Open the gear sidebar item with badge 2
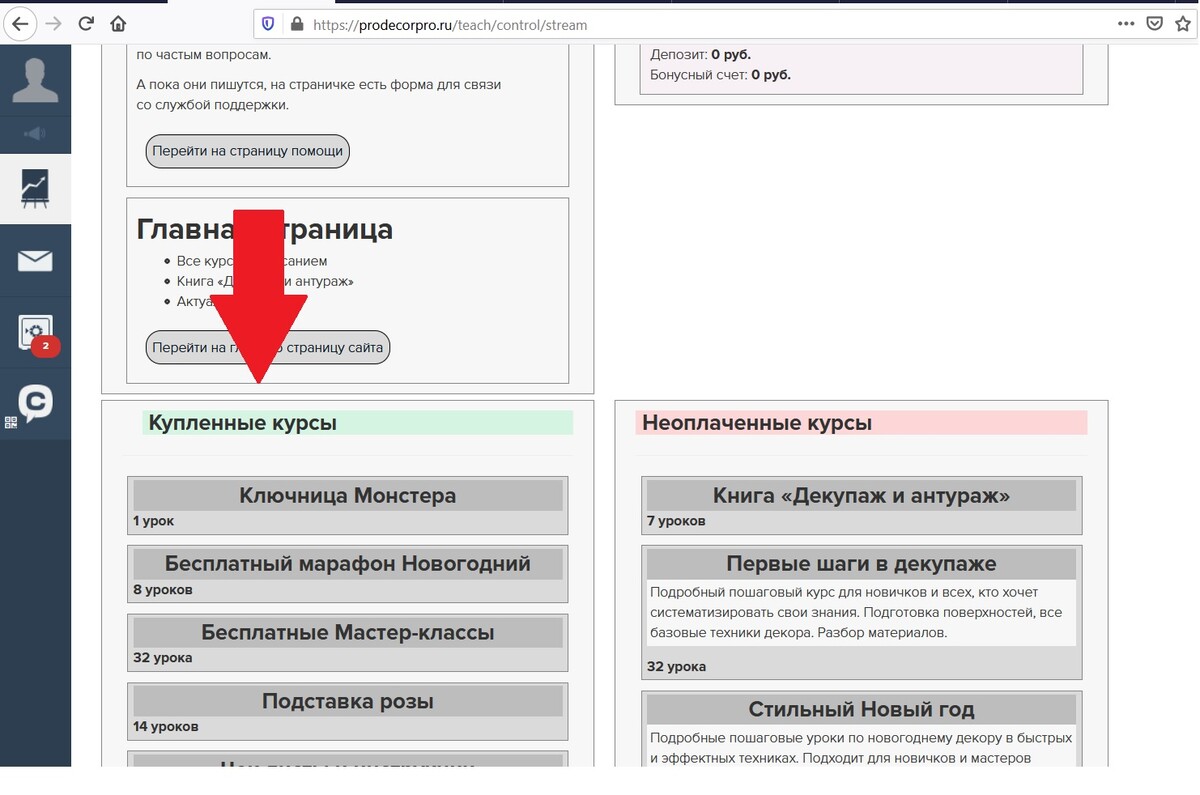Image resolution: width=1200 pixels, height=795 pixels. [36, 333]
